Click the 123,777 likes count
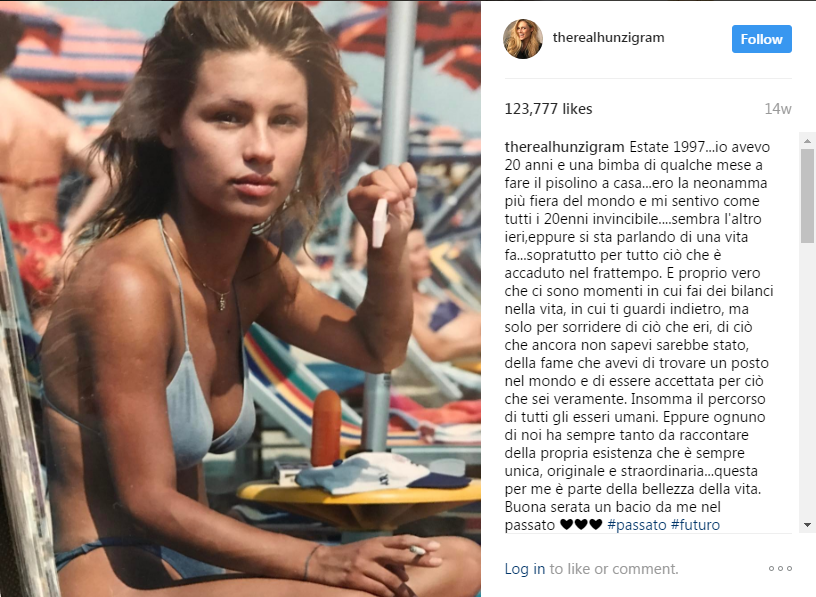 pos(549,109)
